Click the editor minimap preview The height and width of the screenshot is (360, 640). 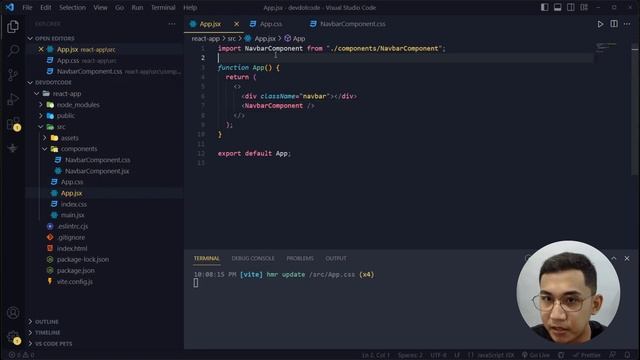tap(606, 47)
